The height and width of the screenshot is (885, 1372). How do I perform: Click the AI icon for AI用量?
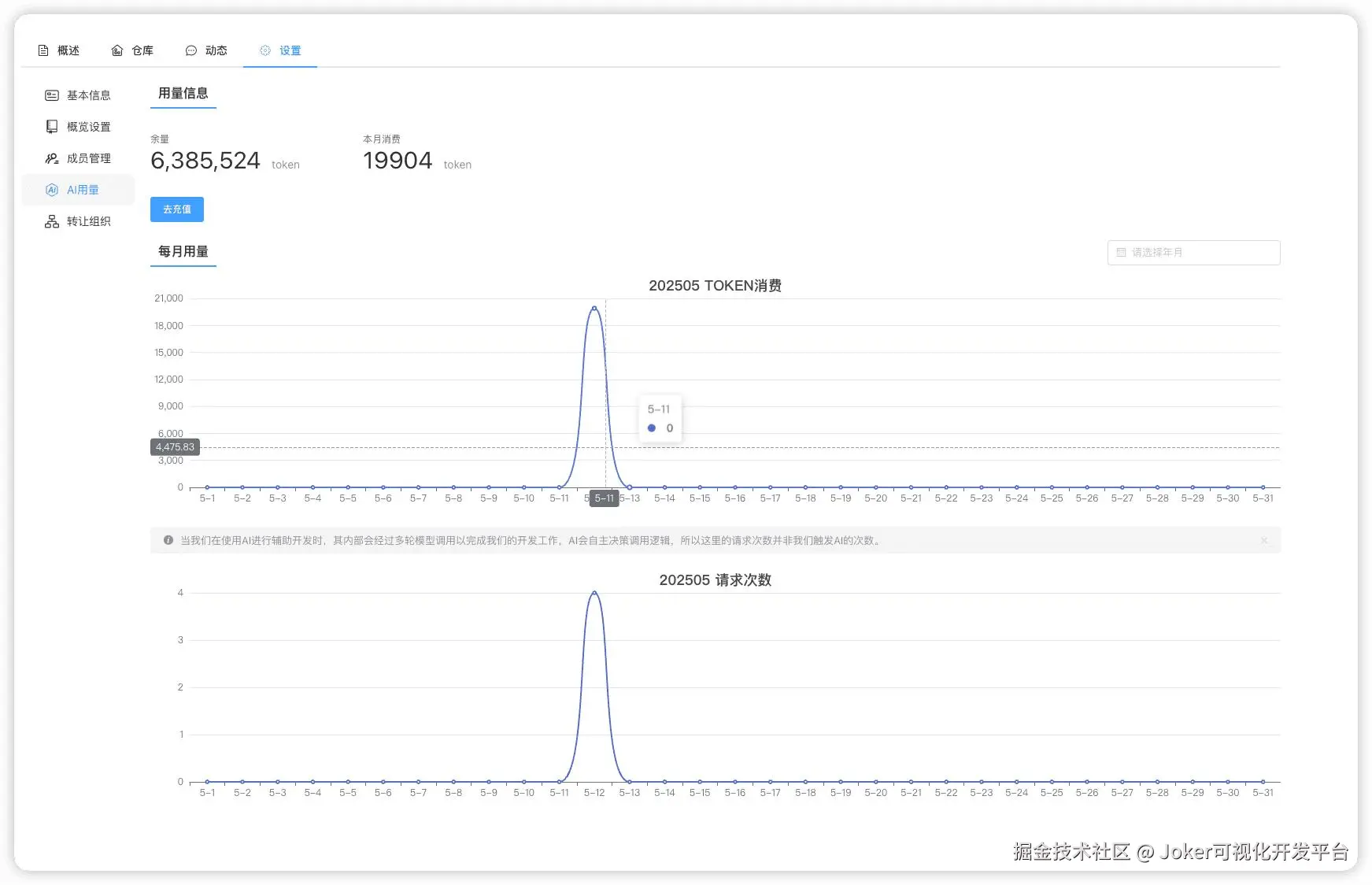point(52,190)
